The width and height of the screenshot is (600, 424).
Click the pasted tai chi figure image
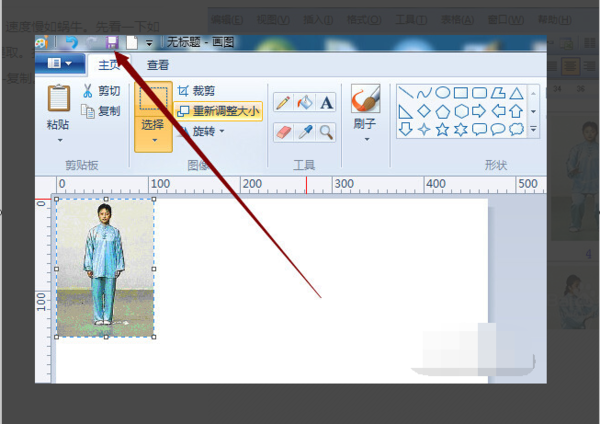coord(105,268)
